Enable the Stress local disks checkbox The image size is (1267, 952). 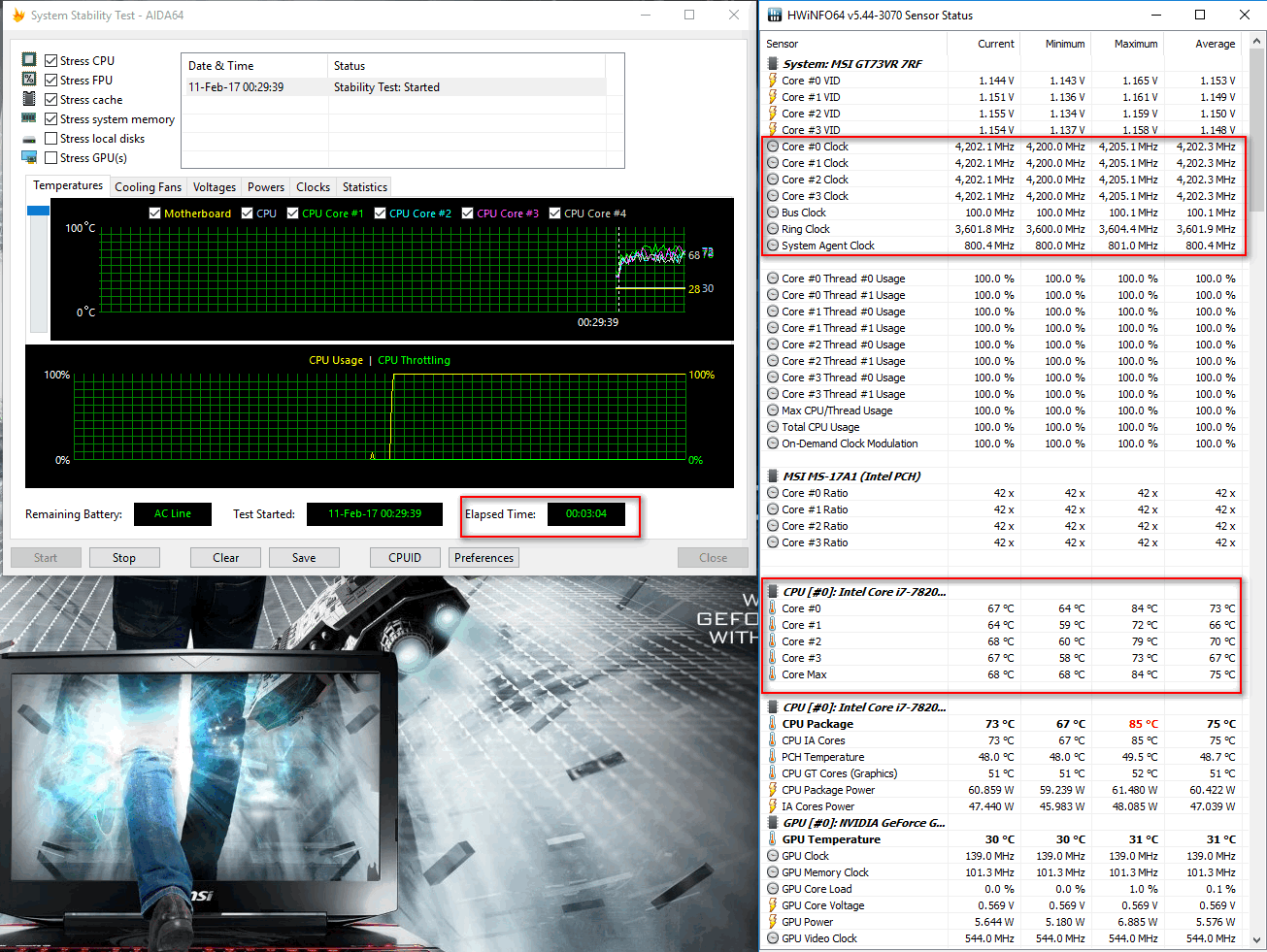tap(51, 139)
